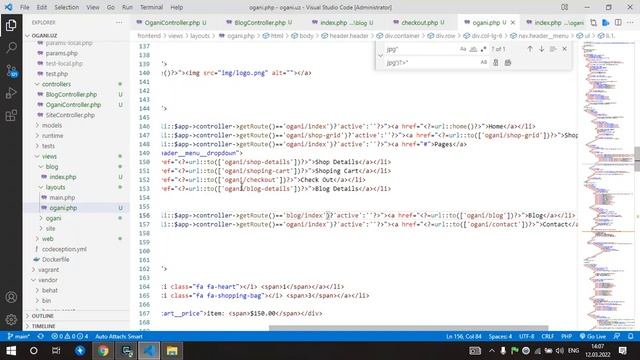Go to previous match in find widget
Viewport: 640px width, 360px height.
pyautogui.click(x=530, y=49)
